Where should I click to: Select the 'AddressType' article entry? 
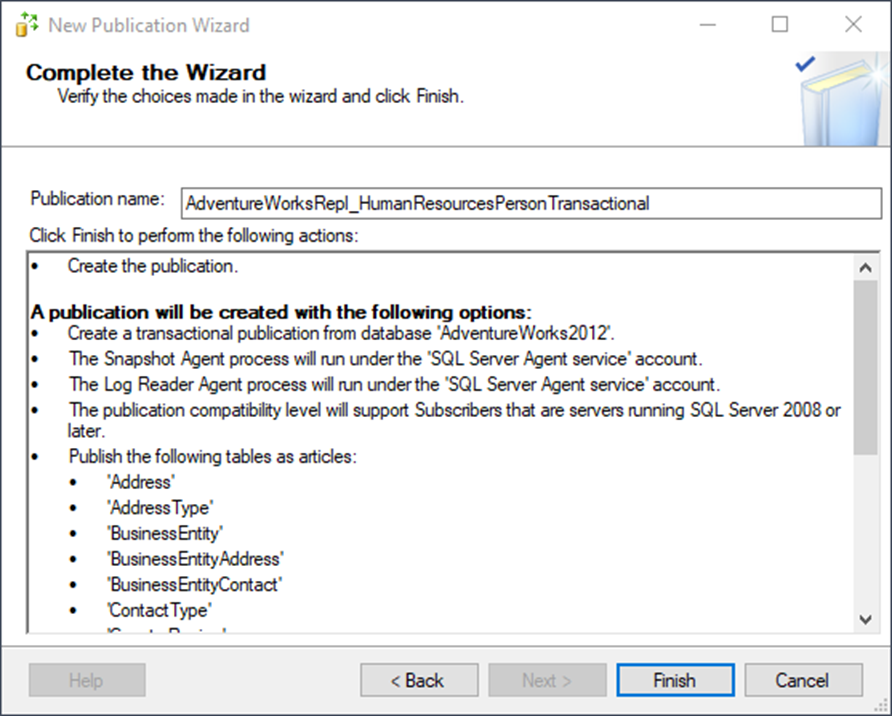[160, 508]
